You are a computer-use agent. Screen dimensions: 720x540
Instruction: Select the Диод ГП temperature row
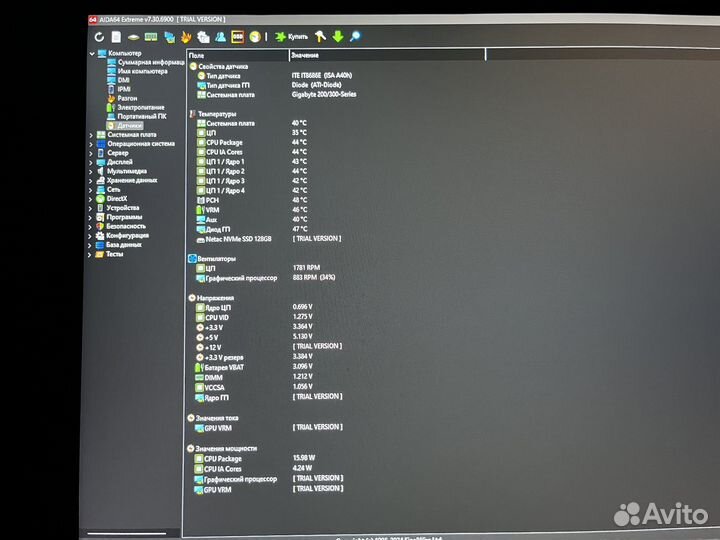click(252, 229)
